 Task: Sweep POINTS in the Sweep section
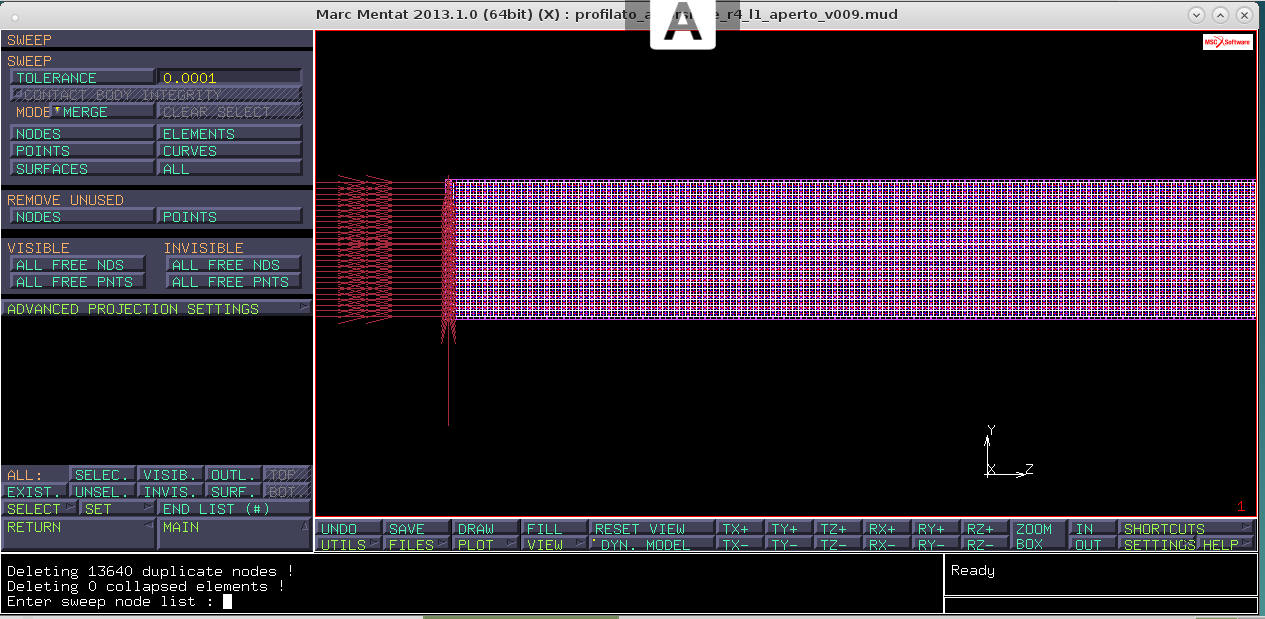pyautogui.click(x=83, y=151)
